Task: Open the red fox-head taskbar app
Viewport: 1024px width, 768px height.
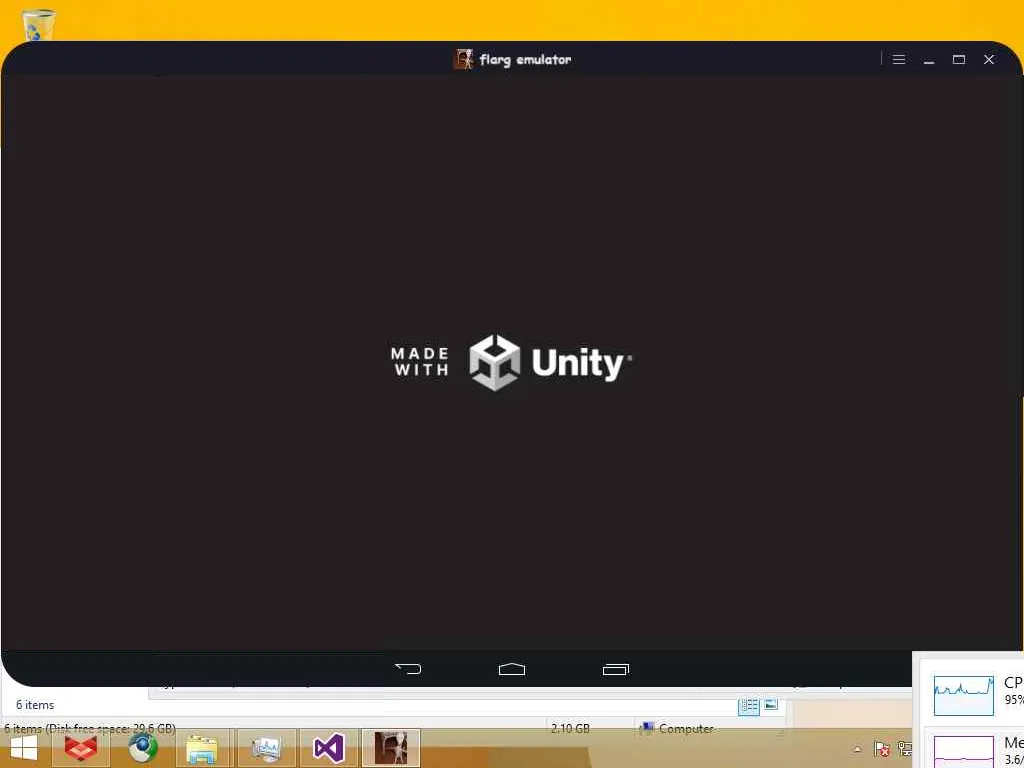Action: [x=80, y=748]
